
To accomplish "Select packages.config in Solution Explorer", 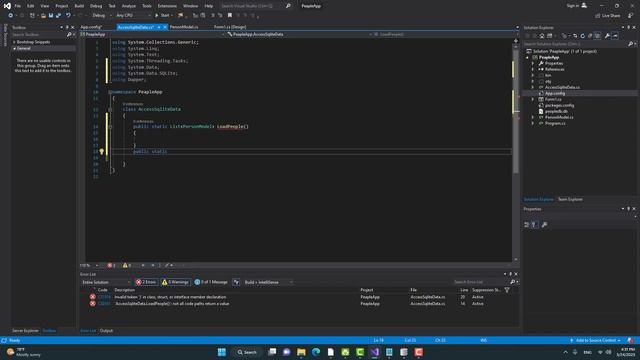I will (x=559, y=105).
